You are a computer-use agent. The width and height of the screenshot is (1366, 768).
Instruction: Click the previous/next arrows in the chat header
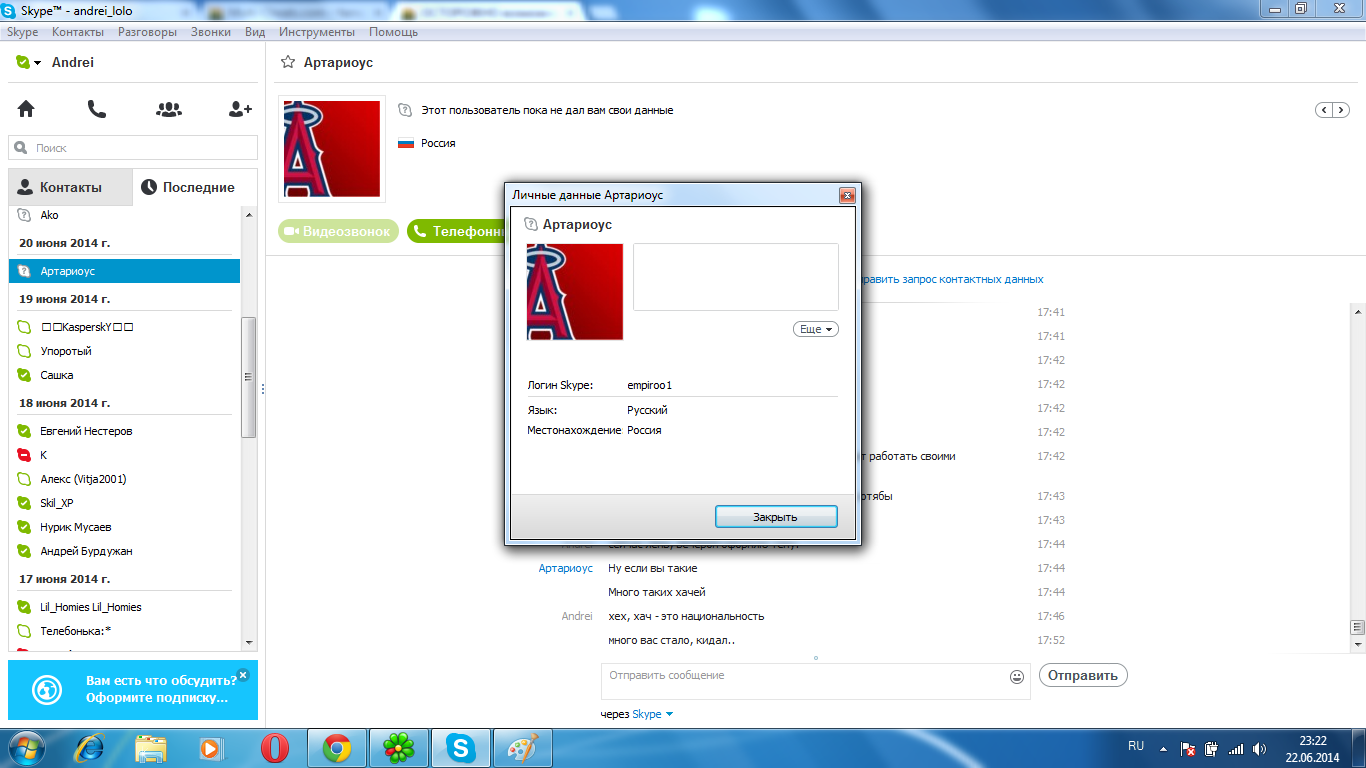[x=1334, y=110]
